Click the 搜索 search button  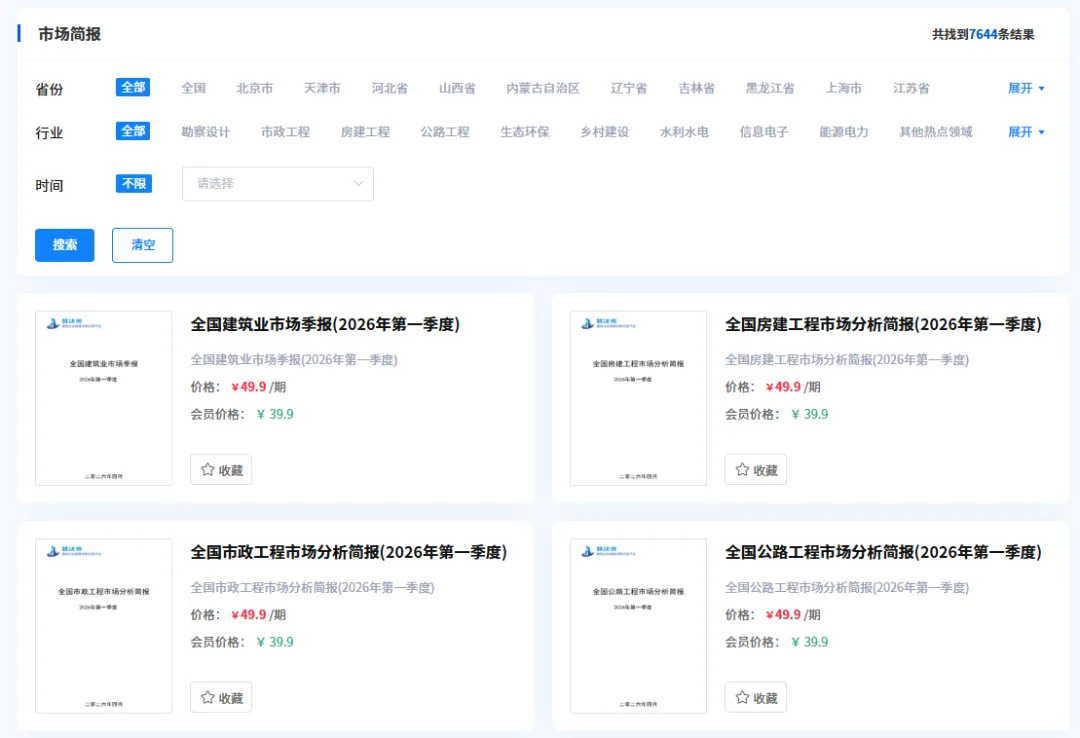tap(64, 245)
